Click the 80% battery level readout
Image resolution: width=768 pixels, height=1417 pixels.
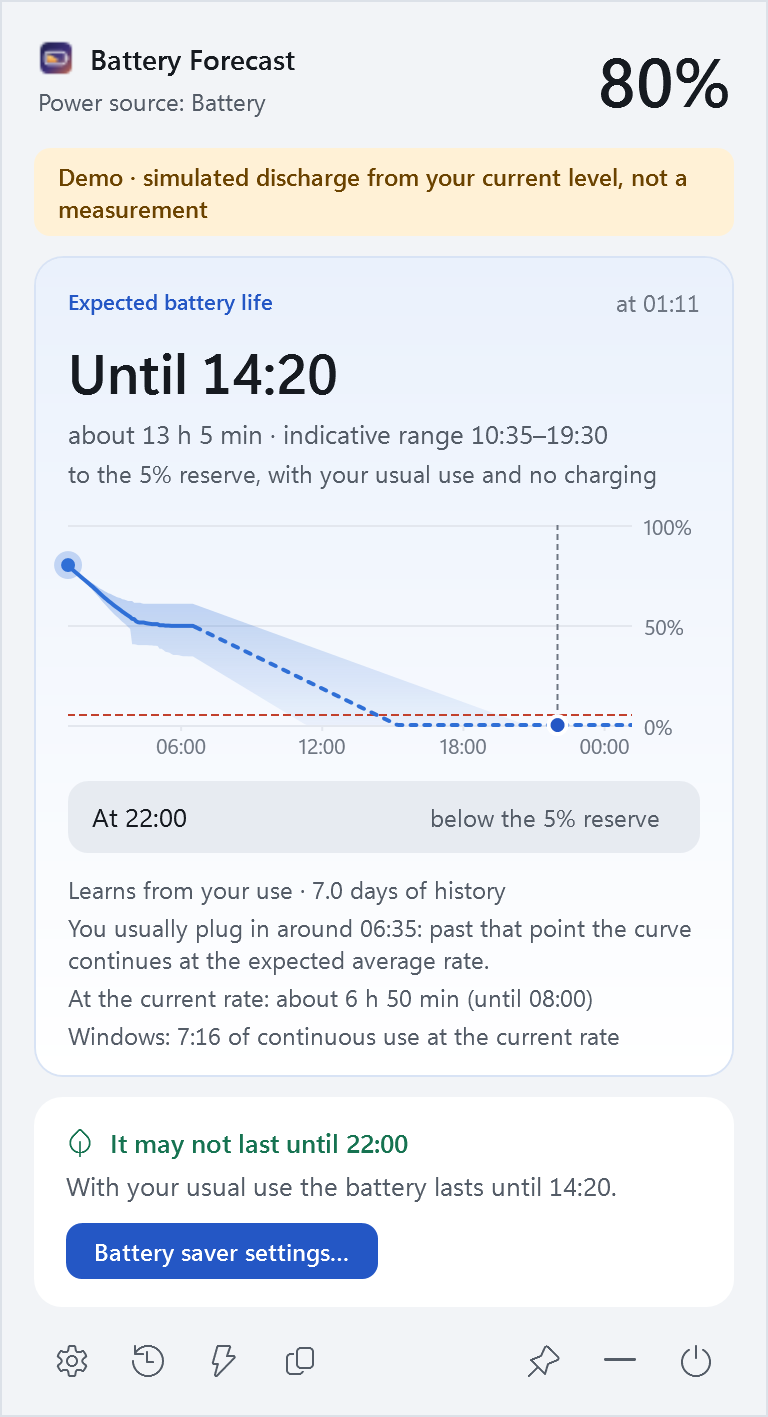click(664, 84)
